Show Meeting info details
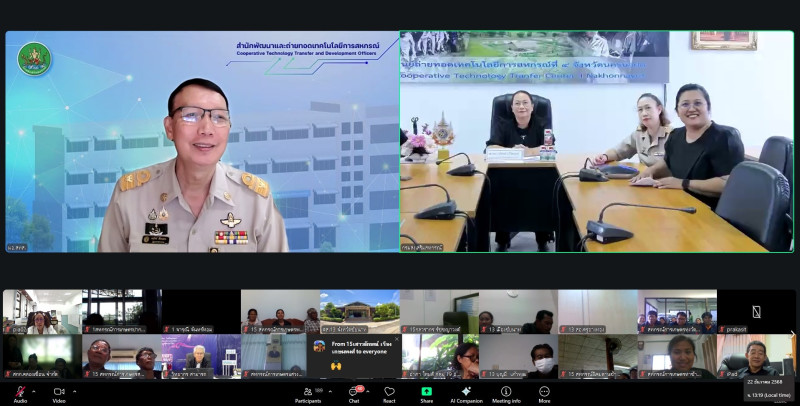 tap(506, 392)
